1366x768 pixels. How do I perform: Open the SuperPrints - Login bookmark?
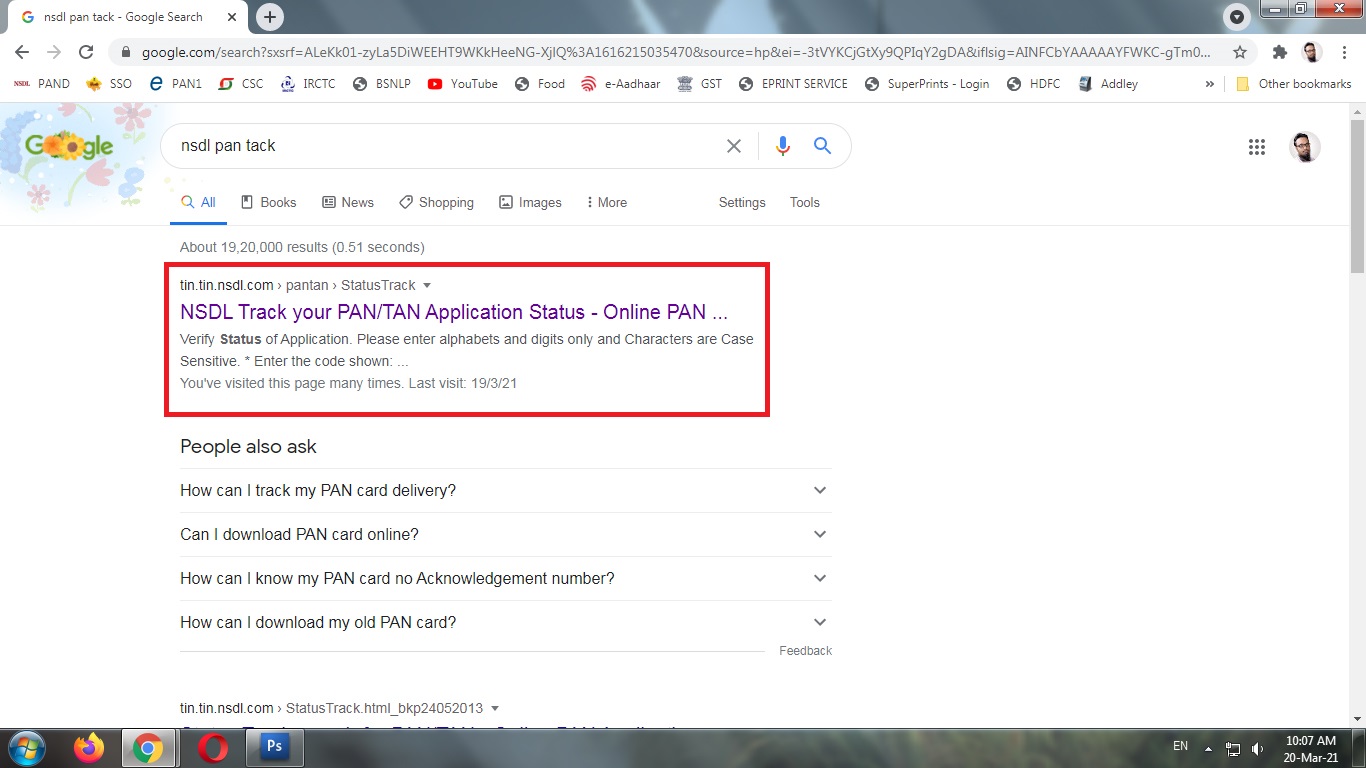[927, 84]
